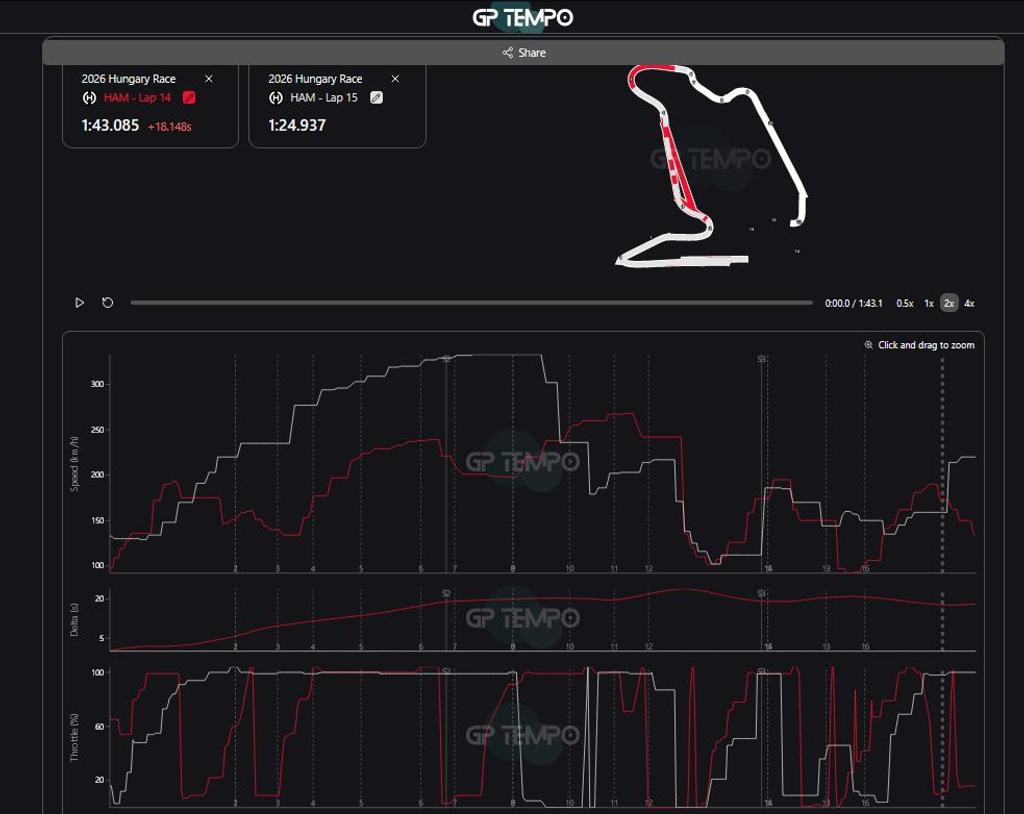
Task: Start playback with the play button
Action: pos(79,302)
